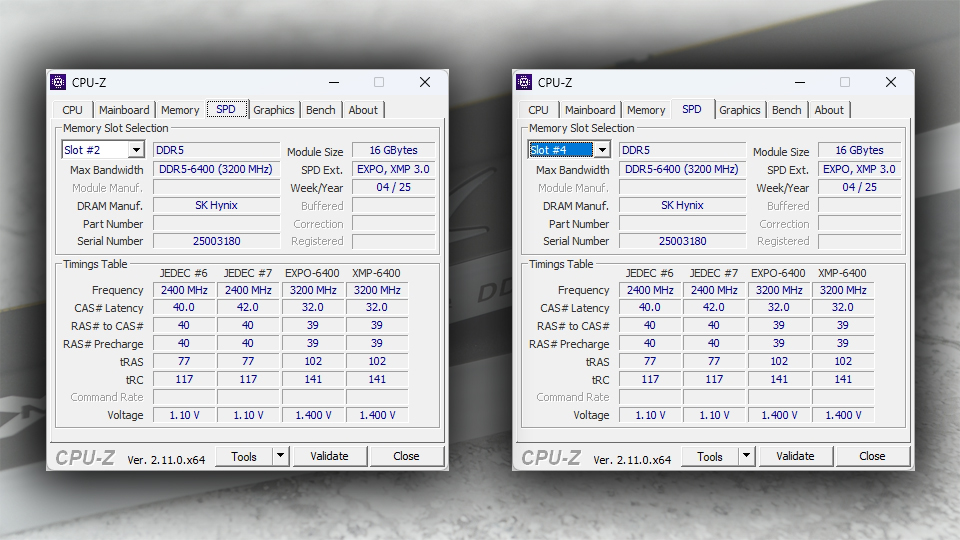Open Bench tab in right window
Image resolution: width=960 pixels, height=540 pixels.
tap(787, 110)
